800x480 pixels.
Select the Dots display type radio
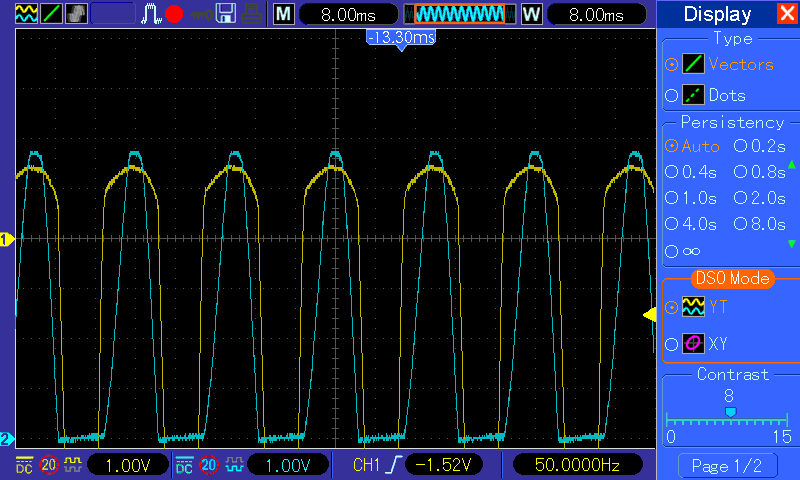(x=671, y=95)
